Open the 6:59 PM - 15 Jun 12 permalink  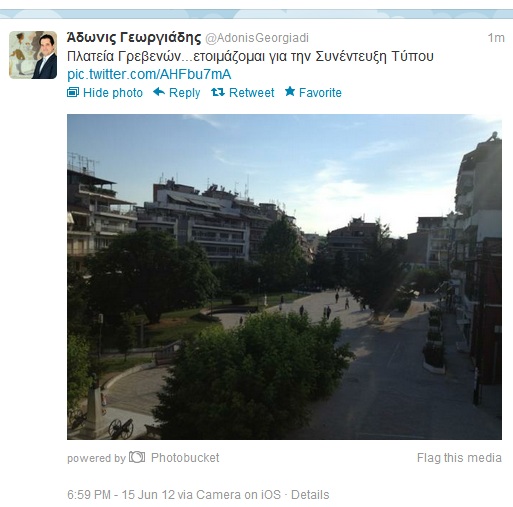(121, 495)
